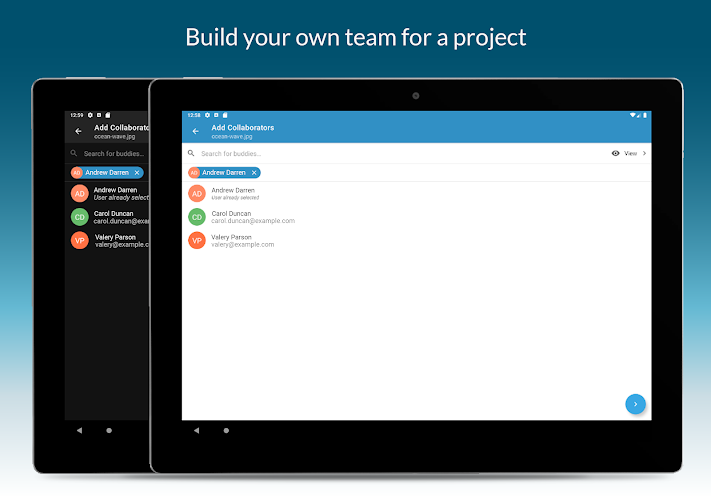Click settings gear in light tablet status bar
Viewport: 711px width, 500px height.
207,115
